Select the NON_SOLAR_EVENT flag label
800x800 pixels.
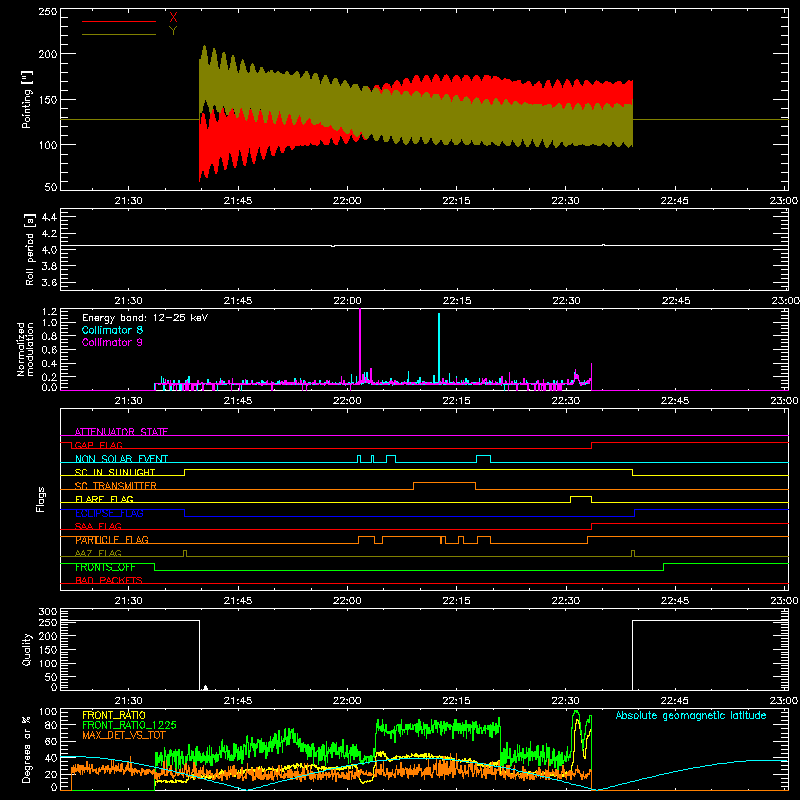coord(121,459)
